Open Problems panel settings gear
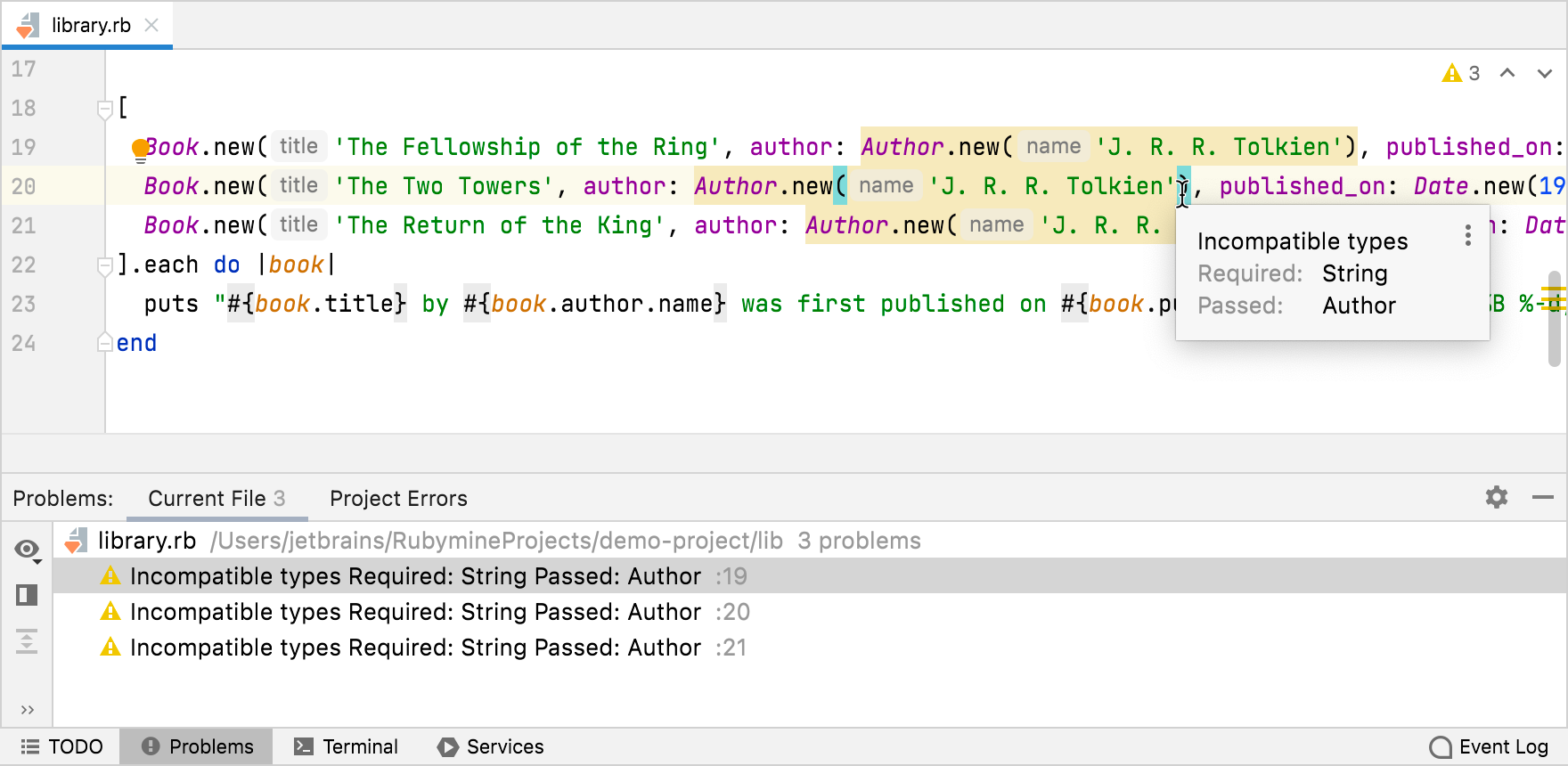Viewport: 1568px width, 766px height. click(x=1497, y=497)
